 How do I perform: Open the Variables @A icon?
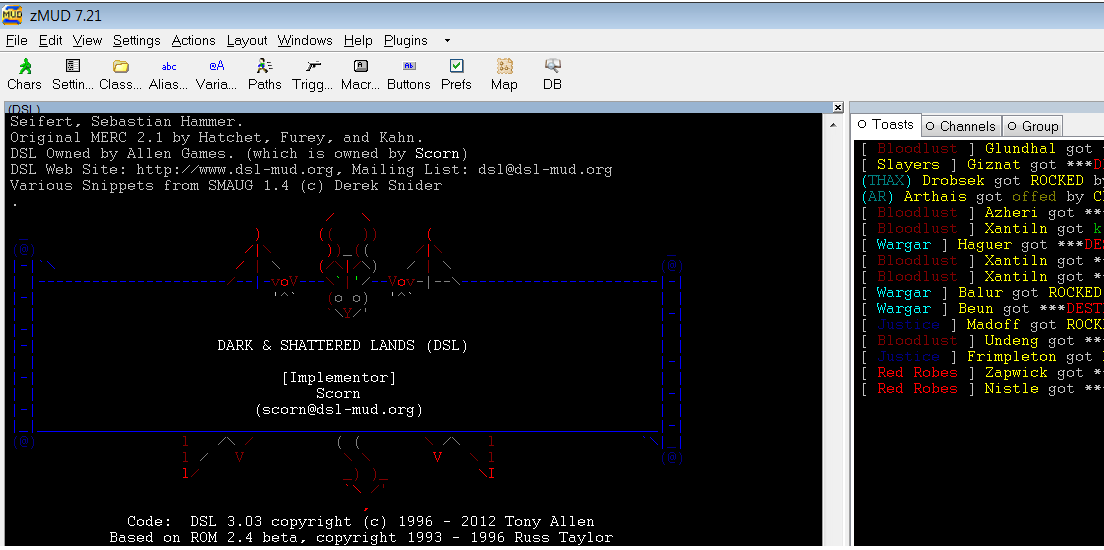tap(216, 75)
